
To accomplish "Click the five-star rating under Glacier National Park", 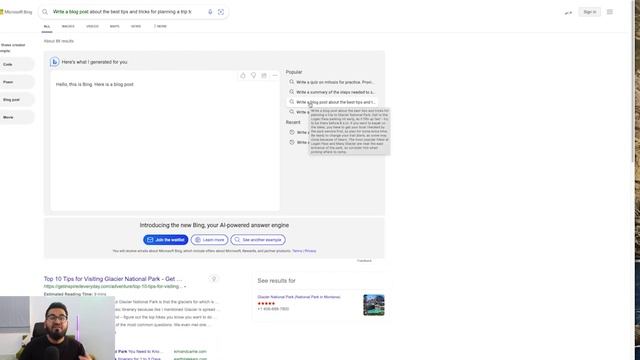I will (266, 303).
